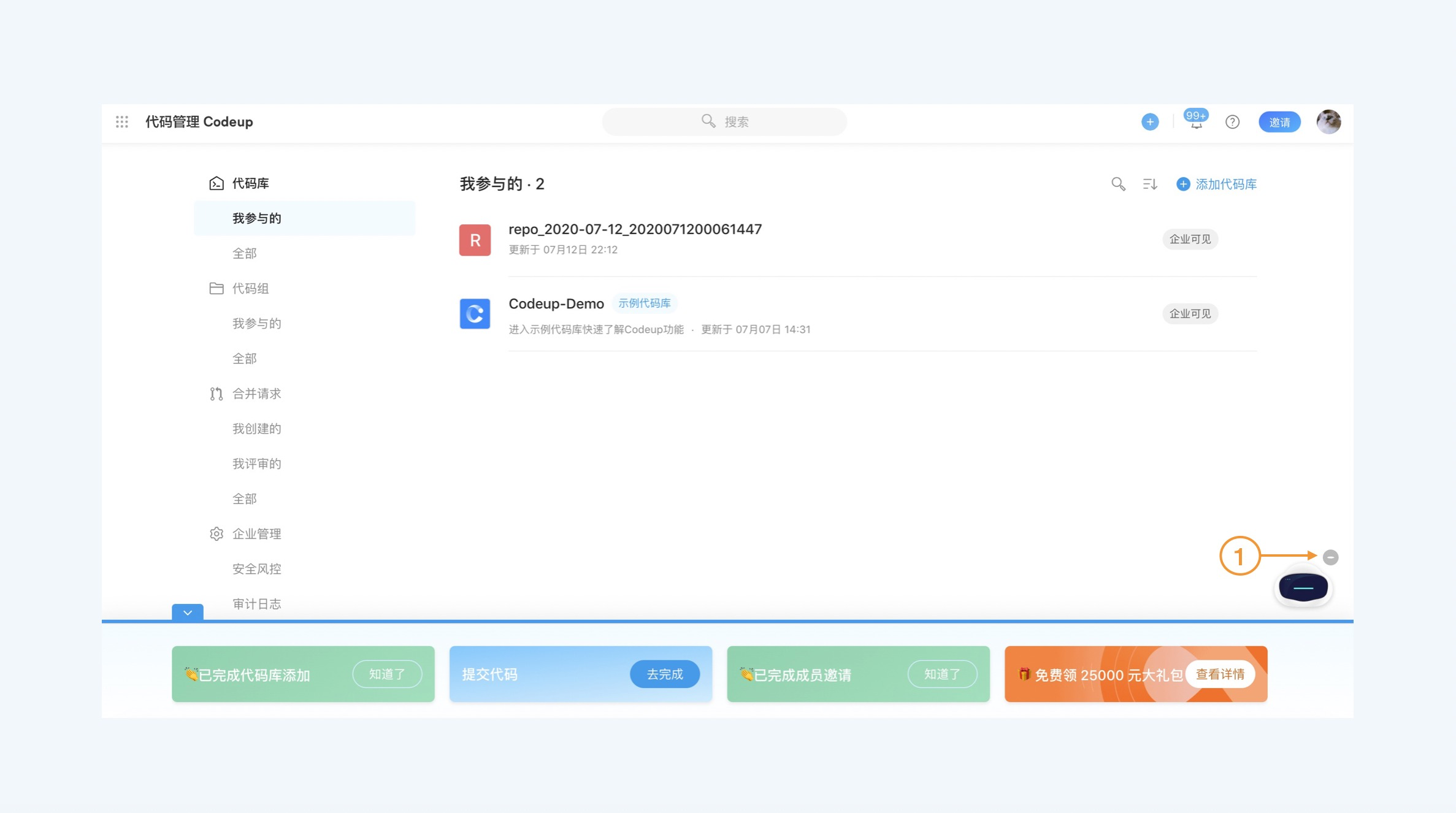Open 我评审的 merge requests

point(256,464)
